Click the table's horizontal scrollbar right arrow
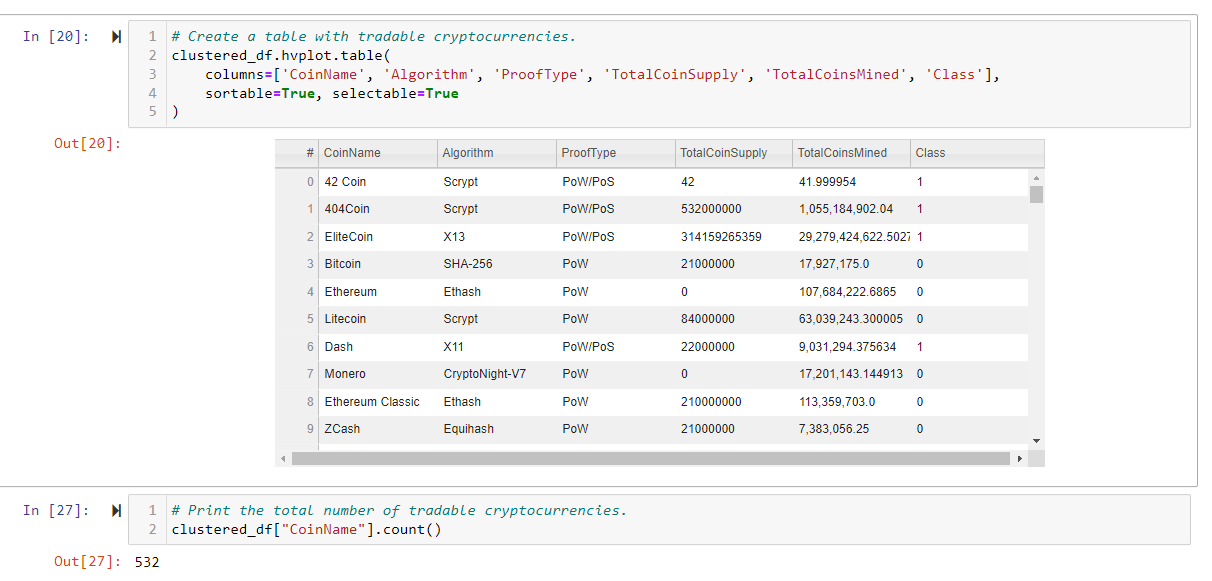Screen dimensions: 1212x581 pyautogui.click(x=1020, y=459)
